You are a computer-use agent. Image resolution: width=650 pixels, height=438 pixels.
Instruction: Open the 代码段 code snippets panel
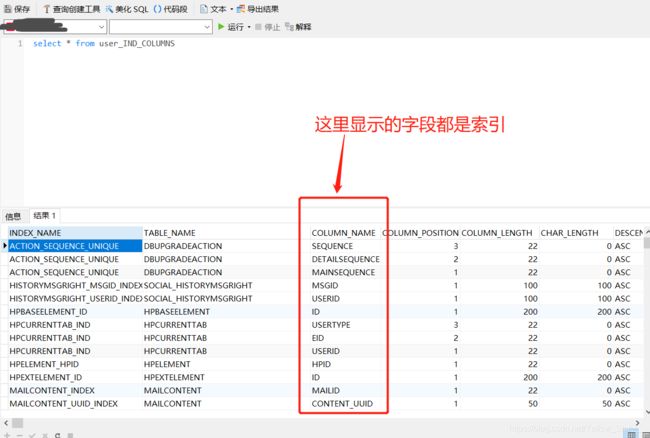click(170, 9)
